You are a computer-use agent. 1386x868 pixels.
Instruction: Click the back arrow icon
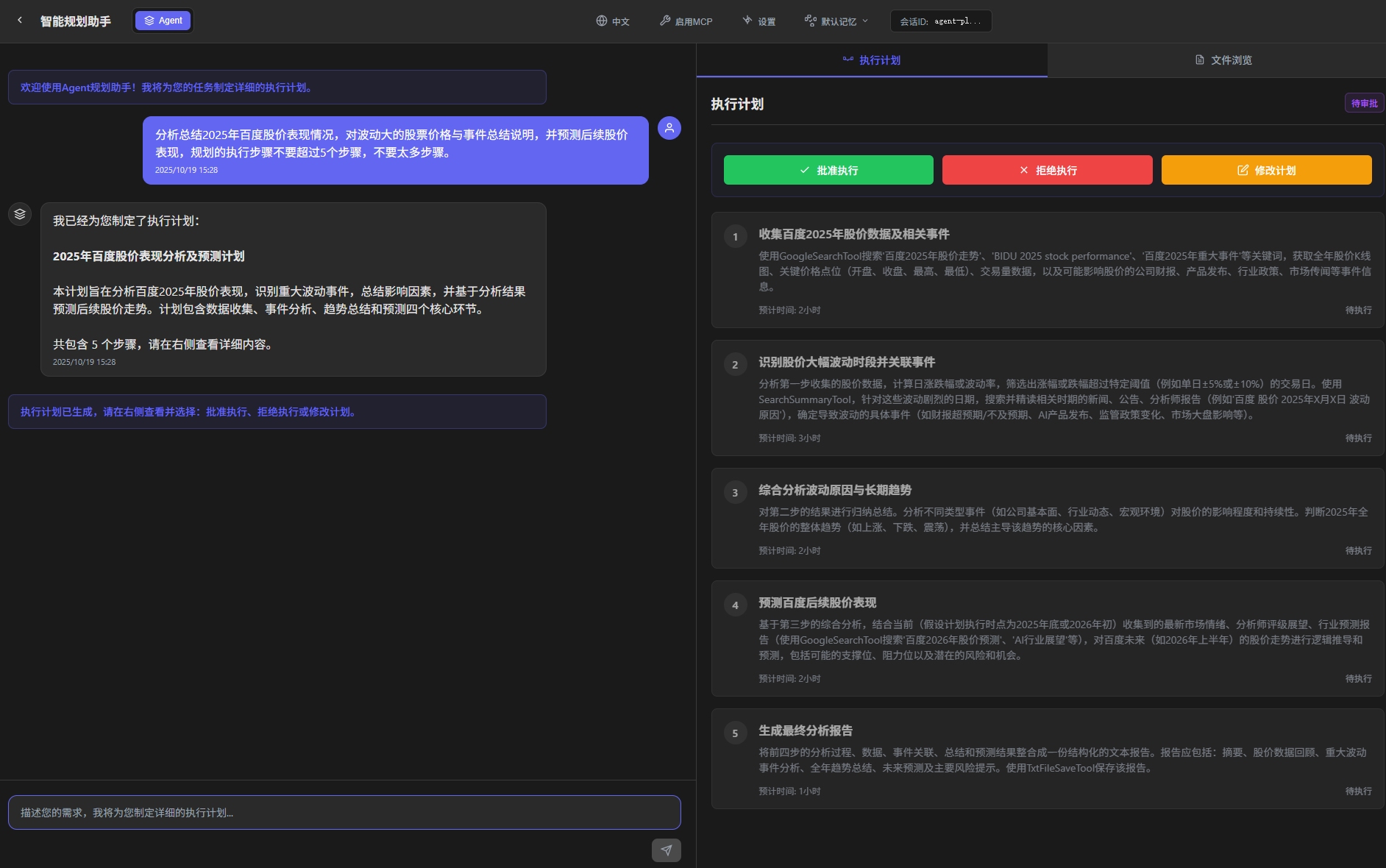[x=20, y=21]
